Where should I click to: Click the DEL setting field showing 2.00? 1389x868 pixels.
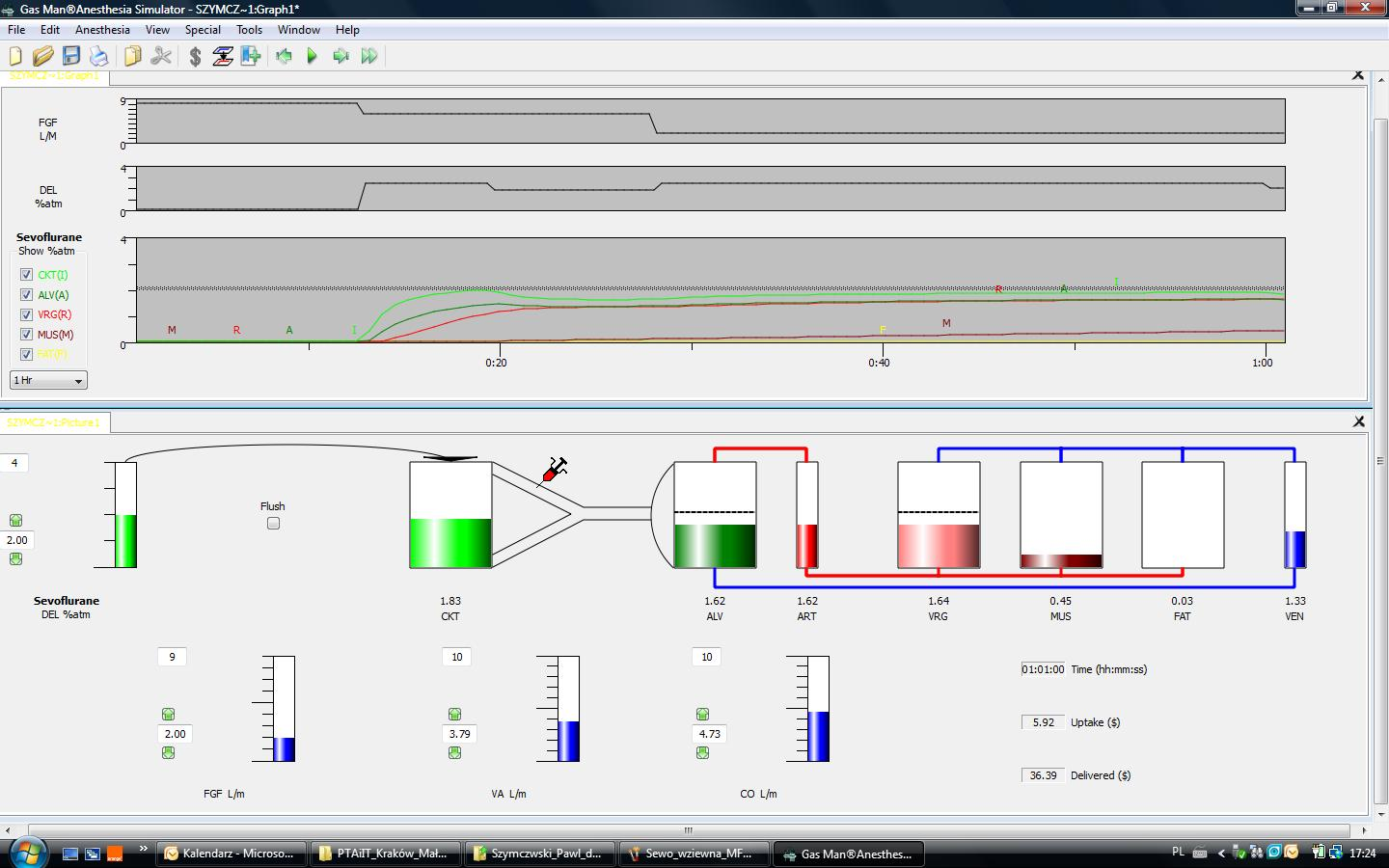point(17,540)
